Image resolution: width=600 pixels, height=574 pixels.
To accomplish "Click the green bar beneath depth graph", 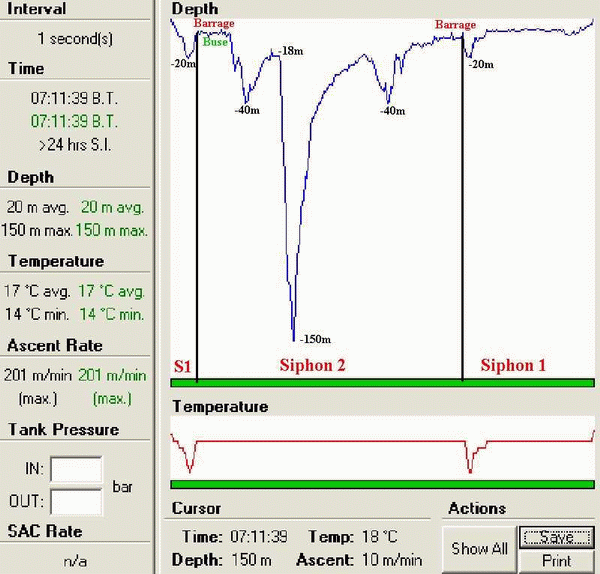I will click(383, 383).
